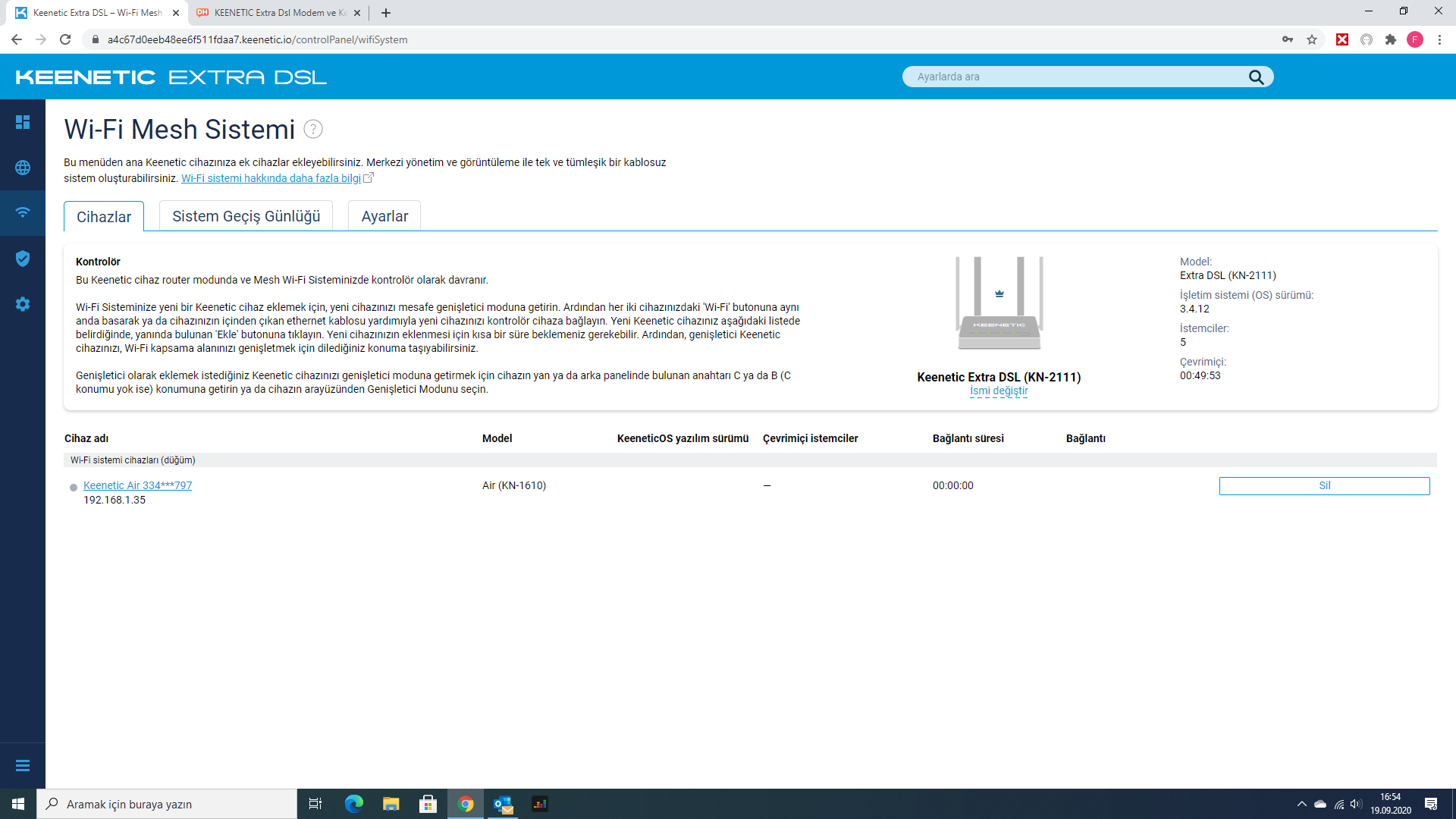Switch to the Sistem Geçiş Günlüğü tab
Viewport: 1456px width, 819px height.
coord(246,216)
